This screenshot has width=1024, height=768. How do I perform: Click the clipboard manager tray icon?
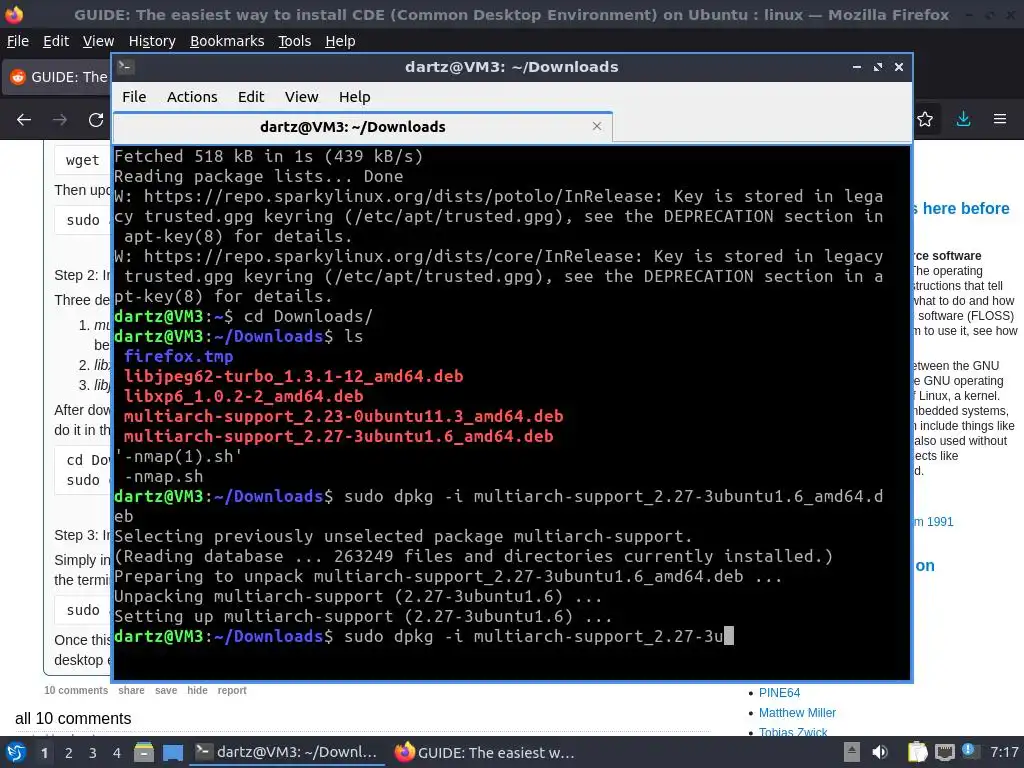point(917,752)
